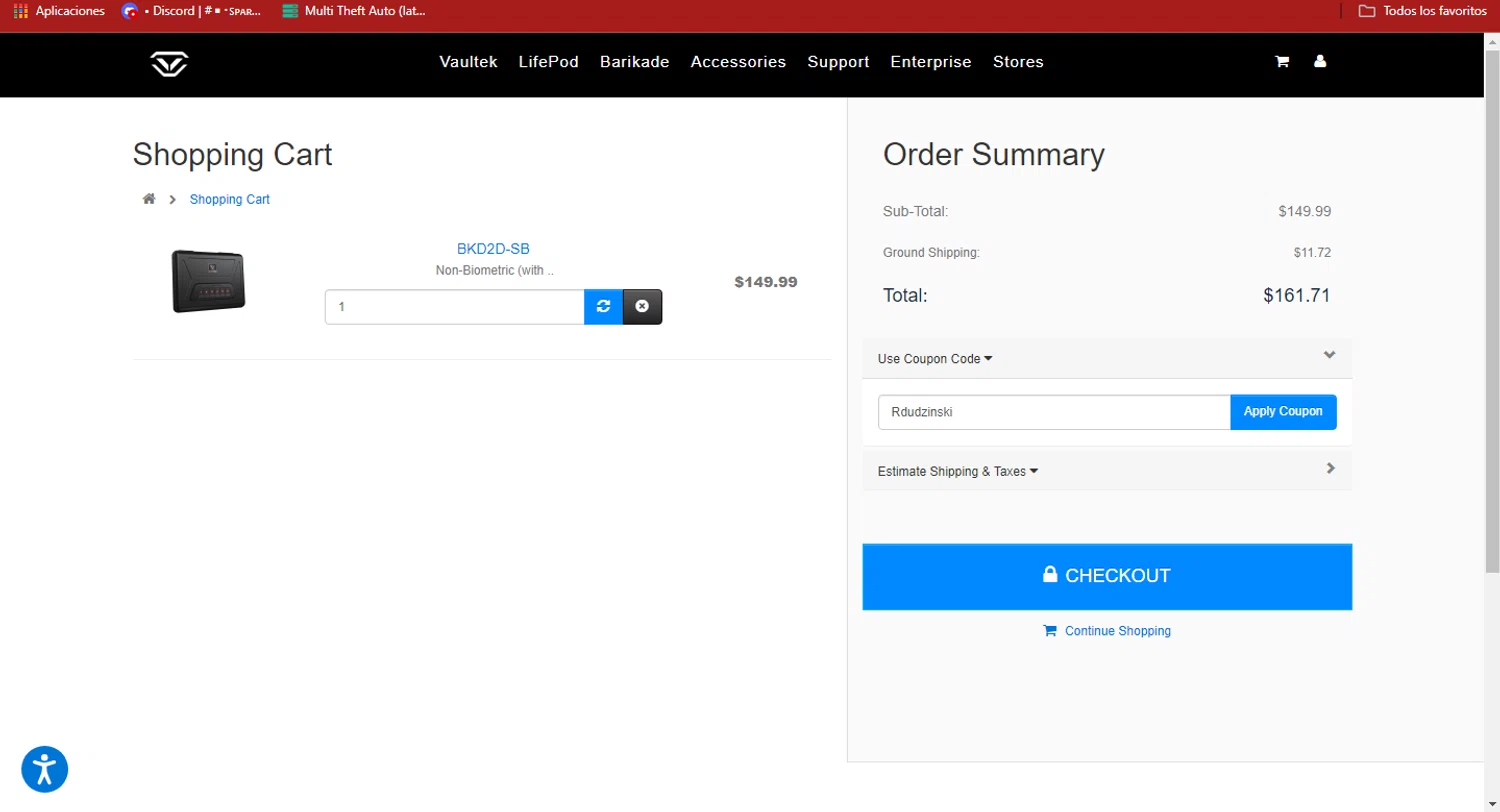This screenshot has height=812, width=1500.
Task: Click the Order Summary heading
Action: click(994, 155)
